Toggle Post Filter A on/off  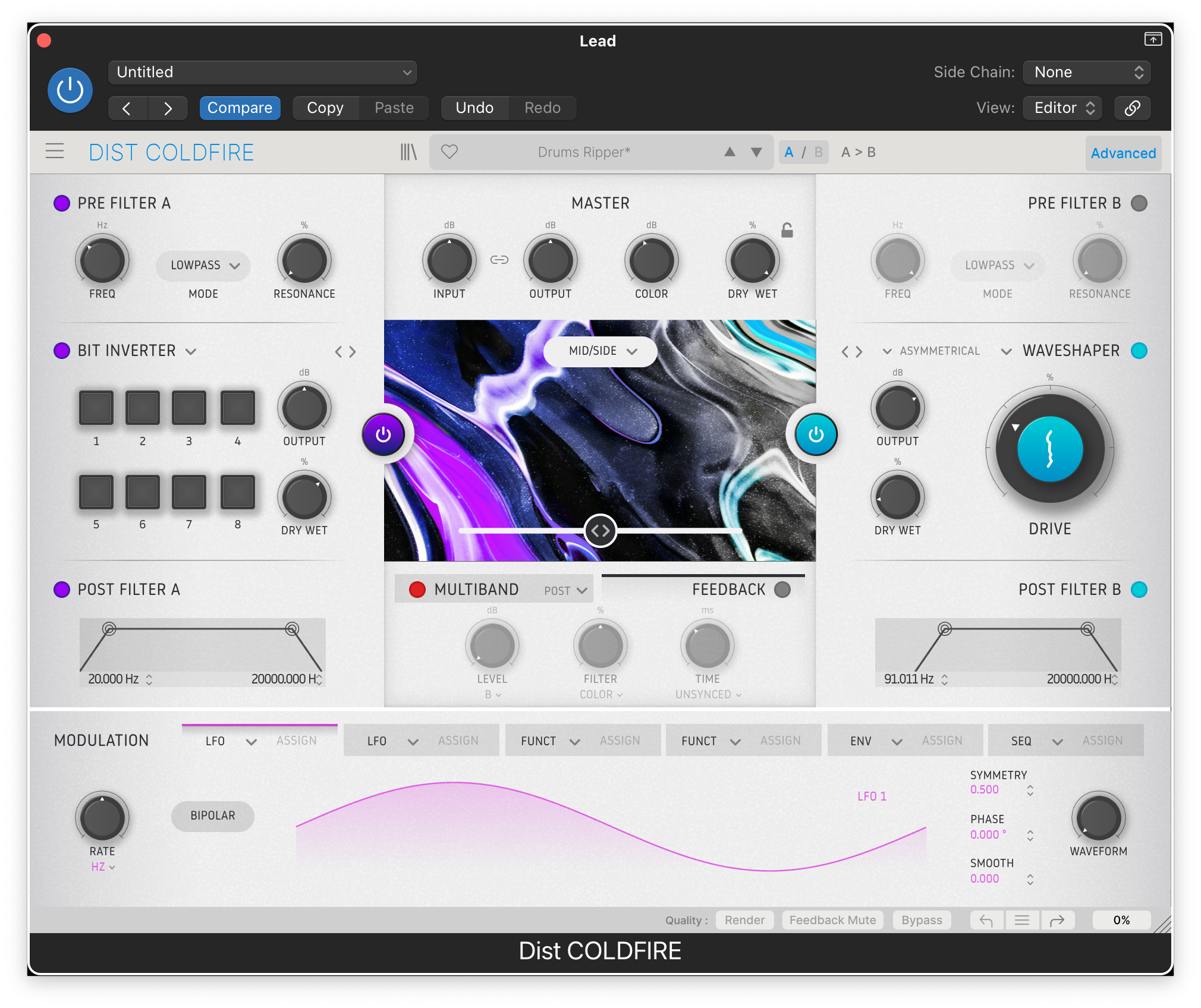[62, 590]
